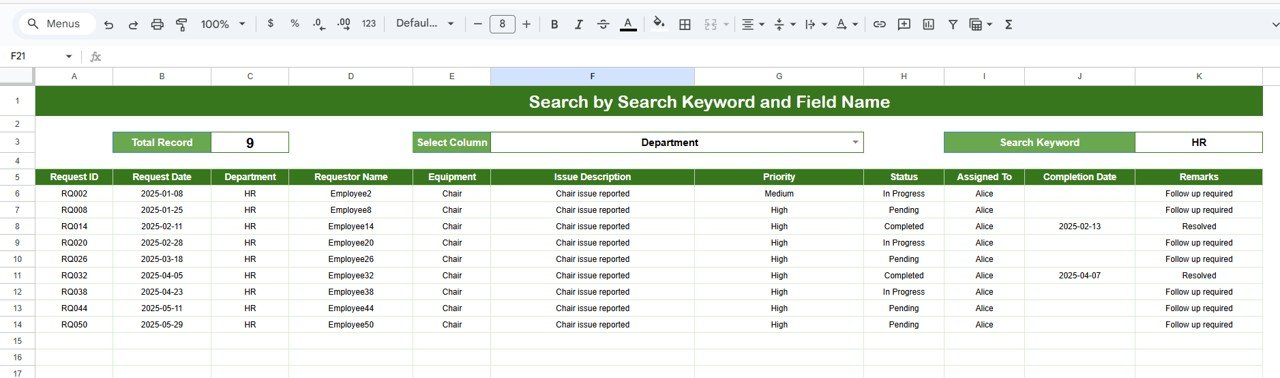Image resolution: width=1280 pixels, height=378 pixels.
Task: Click the Search Keyword cell containing HR
Action: pos(1199,142)
